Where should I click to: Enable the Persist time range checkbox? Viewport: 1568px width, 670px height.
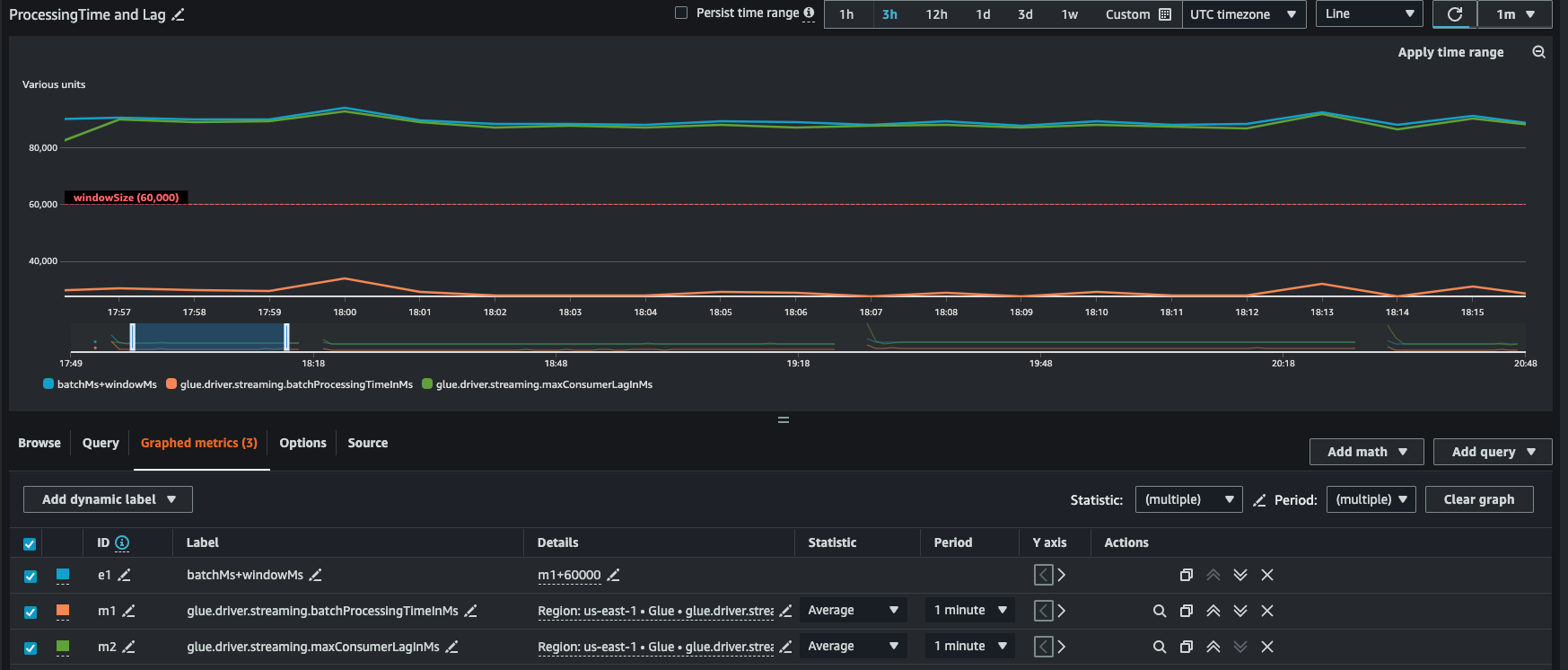pyautogui.click(x=681, y=13)
